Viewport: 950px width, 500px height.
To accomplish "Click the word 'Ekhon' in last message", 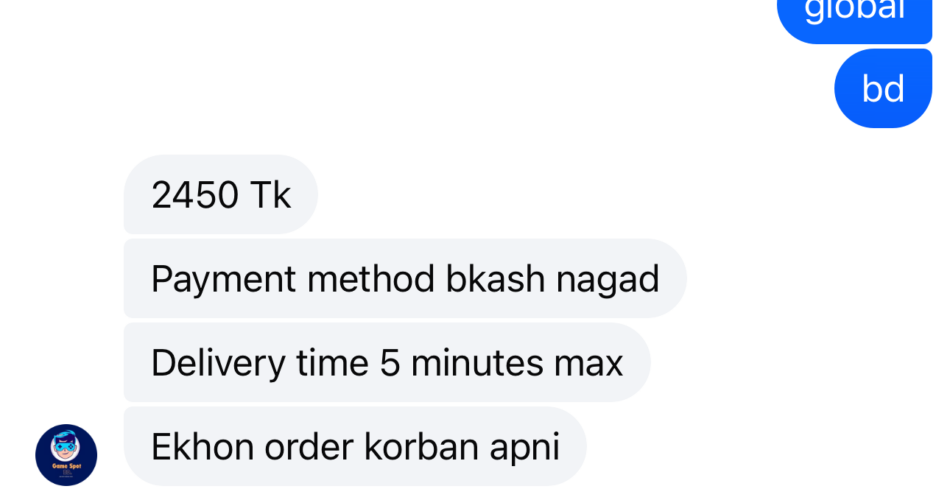I will pyautogui.click(x=202, y=447).
